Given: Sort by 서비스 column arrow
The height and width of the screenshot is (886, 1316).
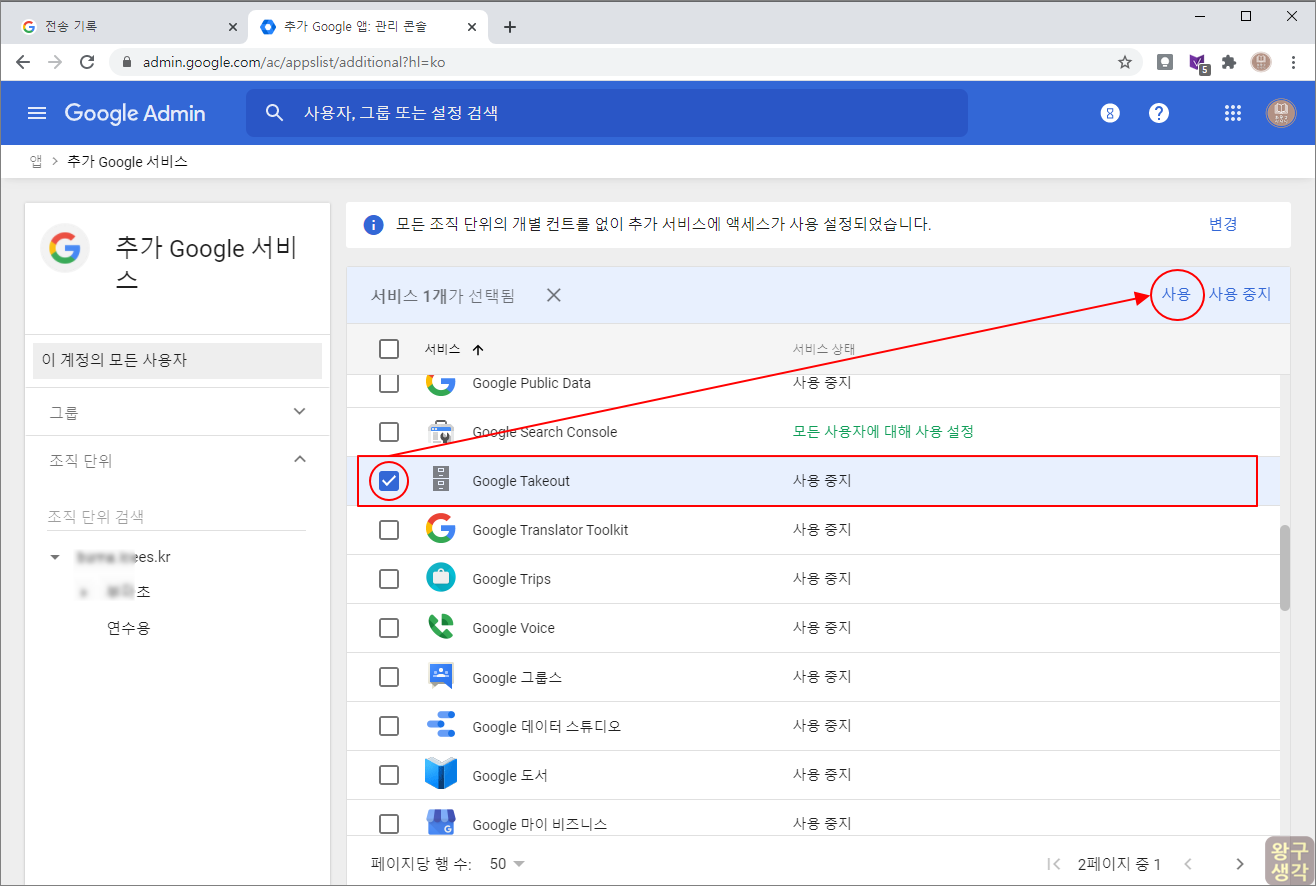Looking at the screenshot, I should [478, 350].
